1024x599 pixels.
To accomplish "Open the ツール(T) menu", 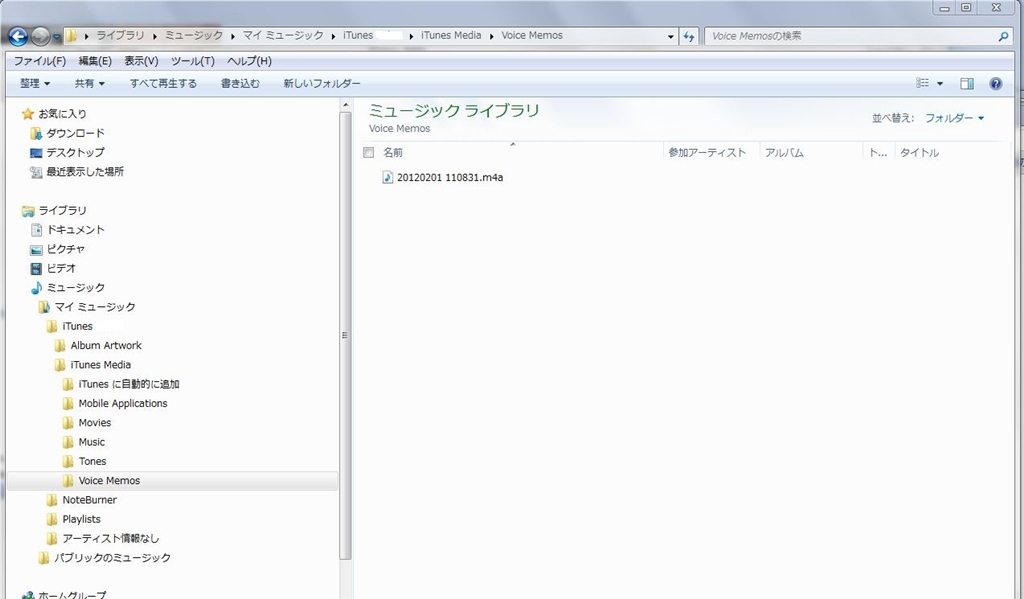I will (192, 61).
